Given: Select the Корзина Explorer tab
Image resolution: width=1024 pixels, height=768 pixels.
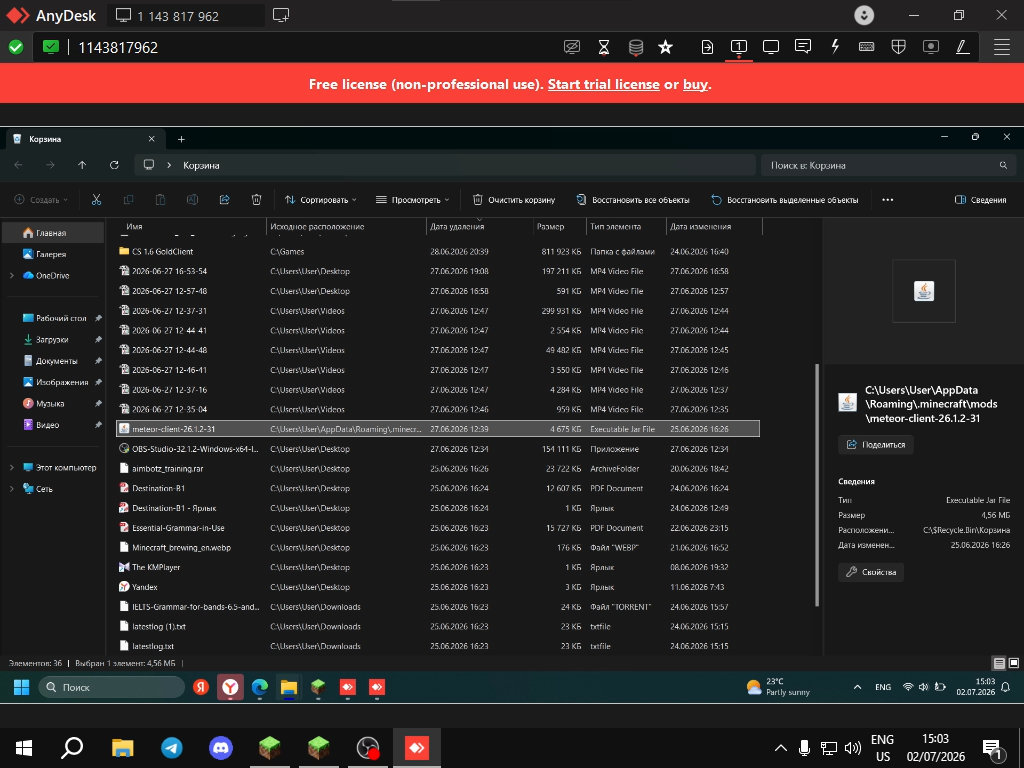Looking at the screenshot, I should 85,139.
